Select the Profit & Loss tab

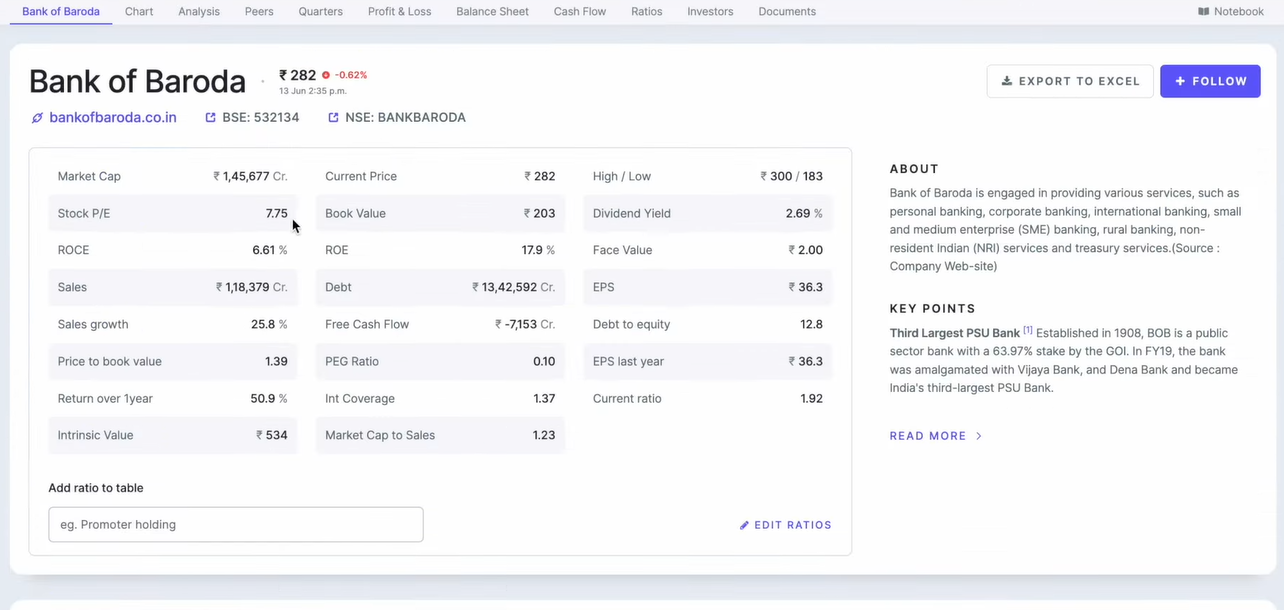pyautogui.click(x=399, y=12)
